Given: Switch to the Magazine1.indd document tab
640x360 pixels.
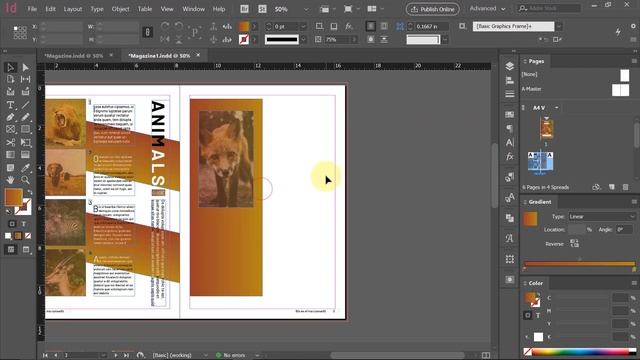Looking at the screenshot, I should 159,56.
